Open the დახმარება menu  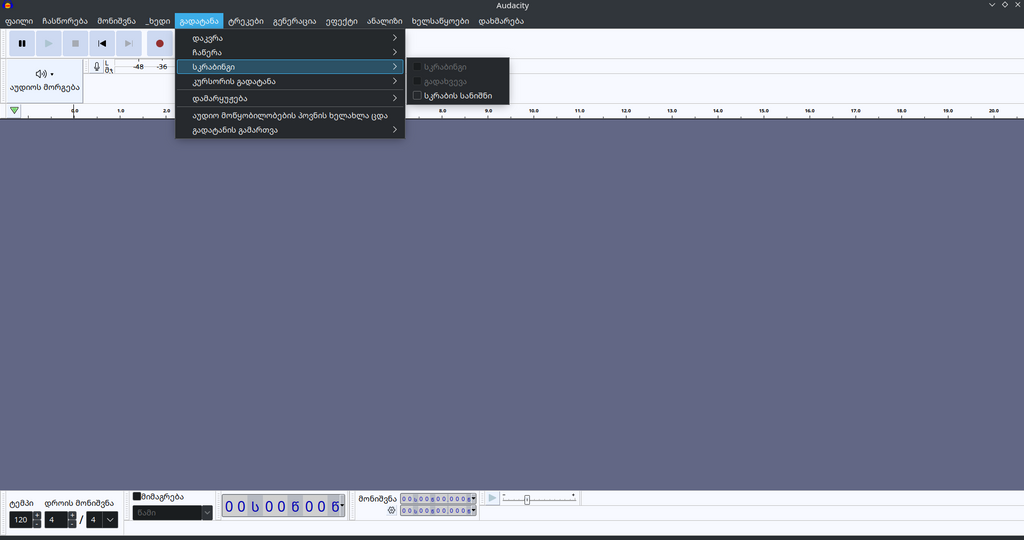501,21
